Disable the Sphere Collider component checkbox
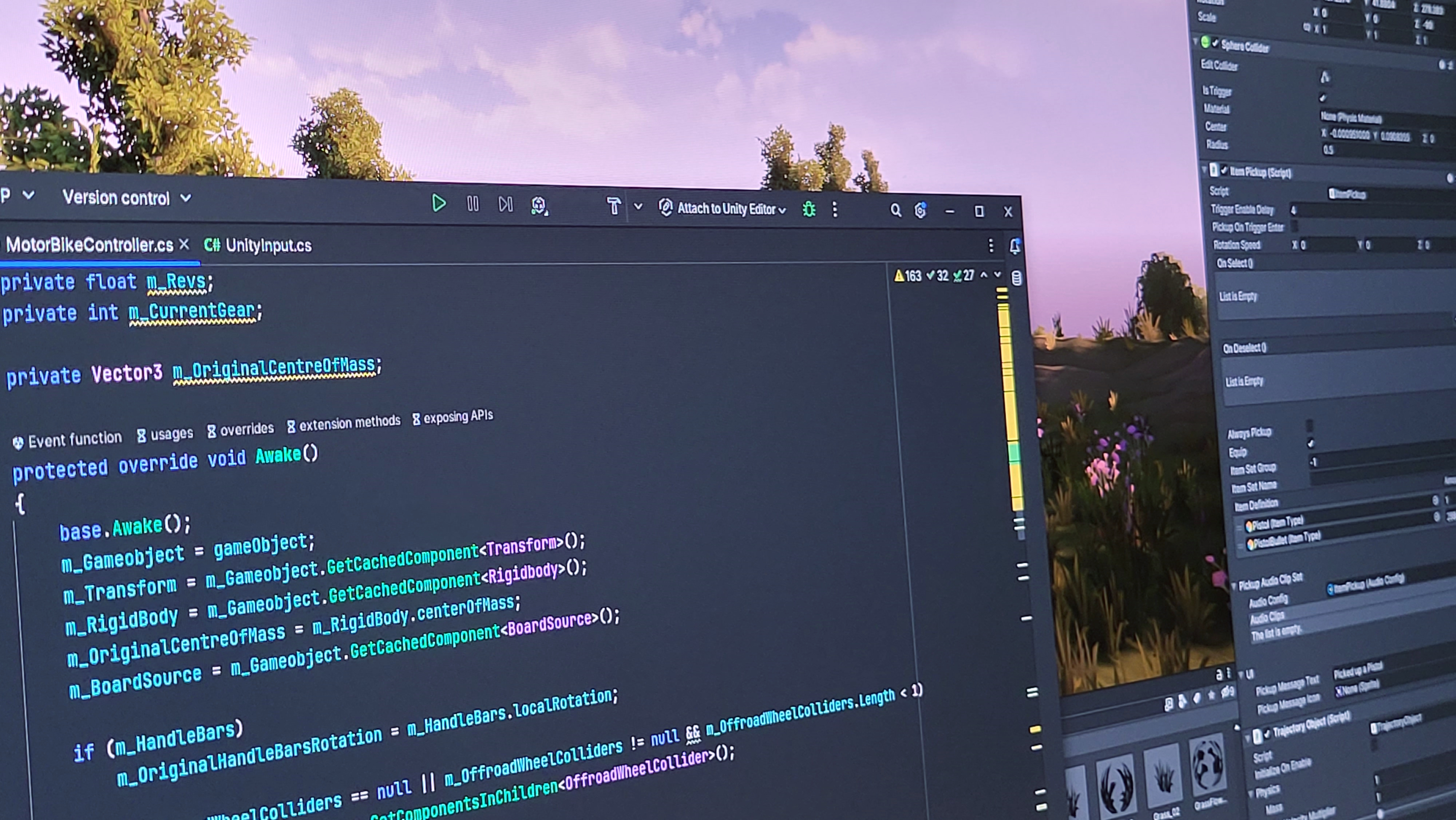 tap(1215, 43)
